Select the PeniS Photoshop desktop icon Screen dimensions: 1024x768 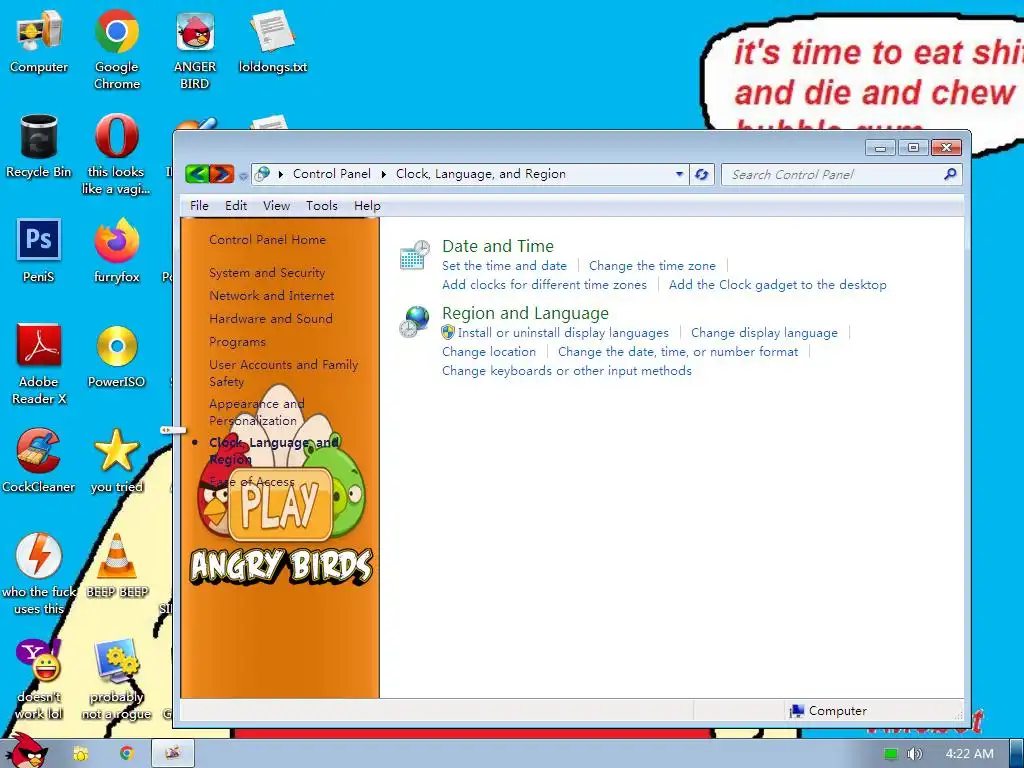39,250
